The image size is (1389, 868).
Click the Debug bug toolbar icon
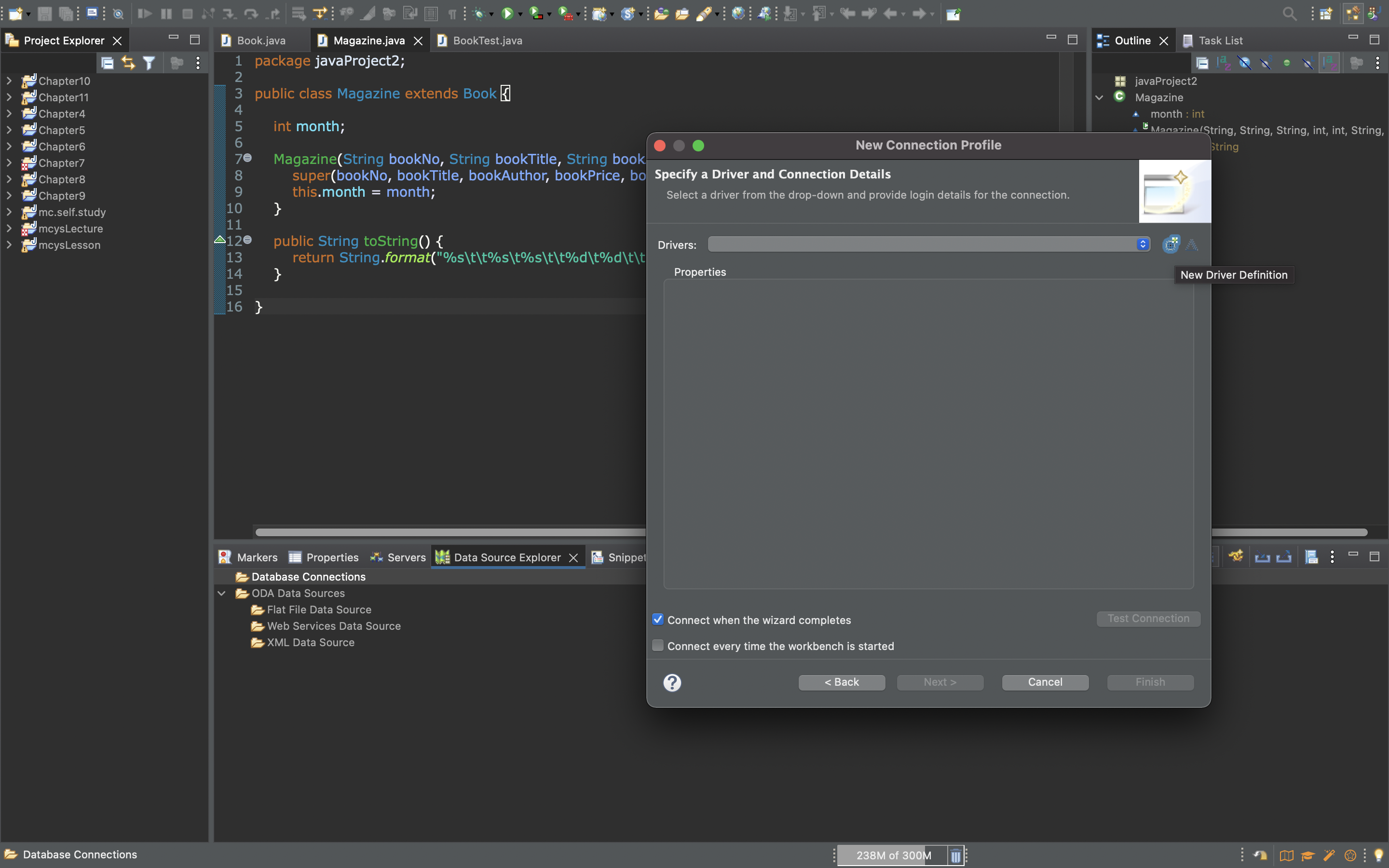pyautogui.click(x=479, y=14)
